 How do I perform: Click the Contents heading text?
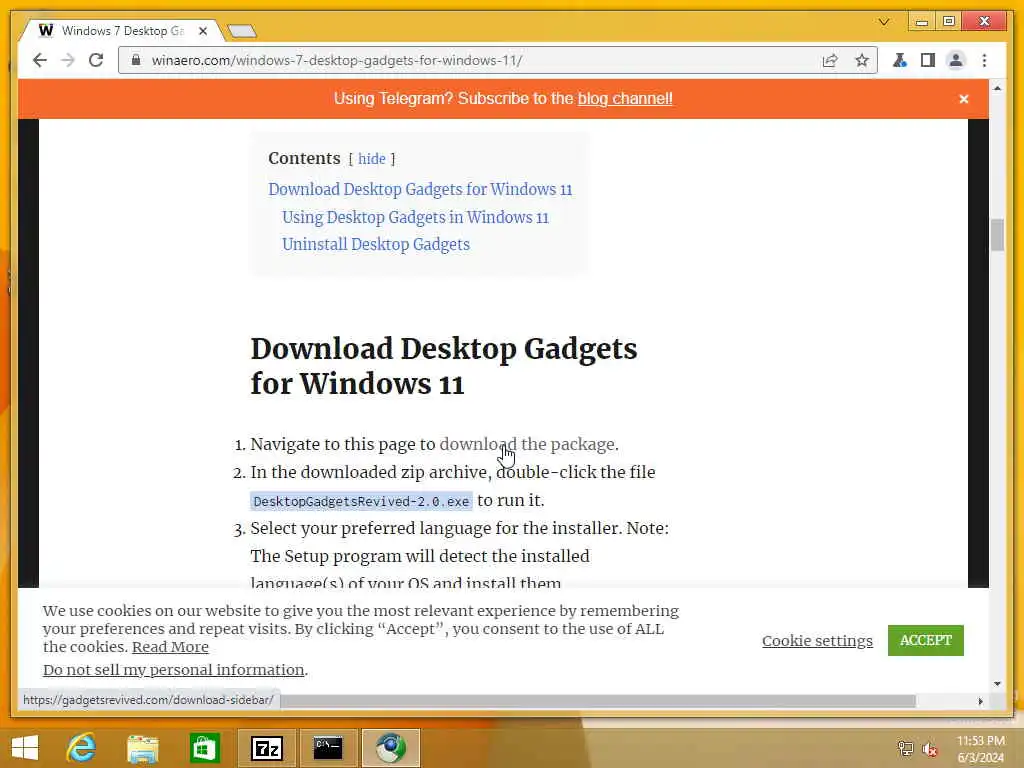(x=304, y=159)
